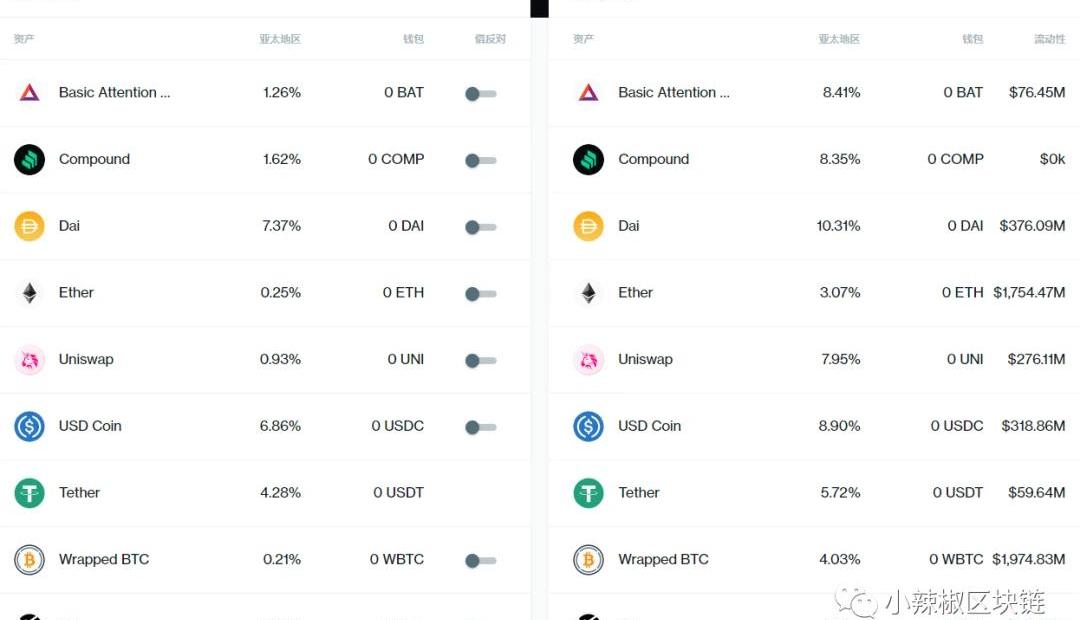Image resolution: width=1080 pixels, height=620 pixels.
Task: Click the Uniswap icon in borrow list
Action: pyautogui.click(x=588, y=360)
